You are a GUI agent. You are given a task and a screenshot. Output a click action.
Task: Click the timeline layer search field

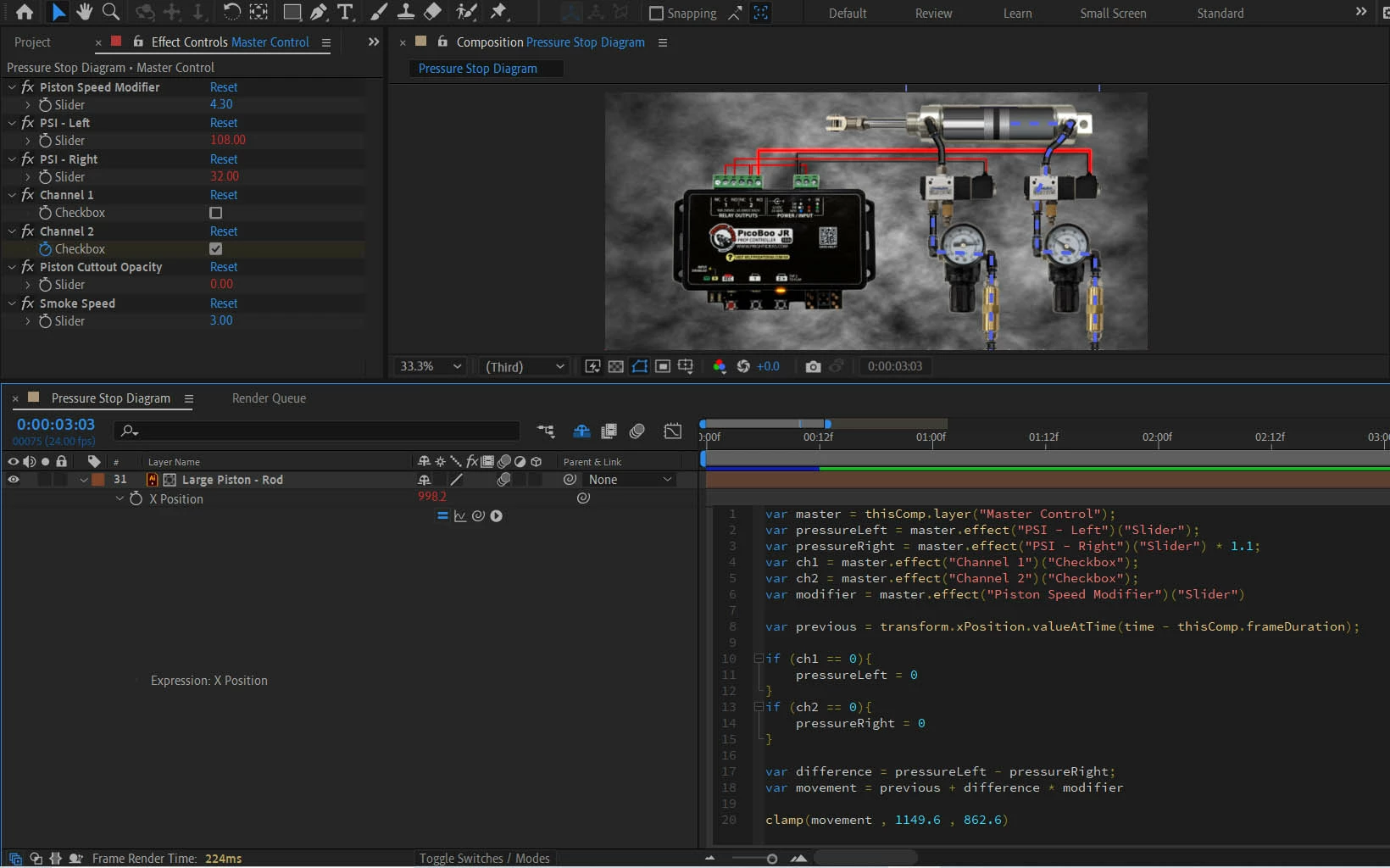pos(317,431)
